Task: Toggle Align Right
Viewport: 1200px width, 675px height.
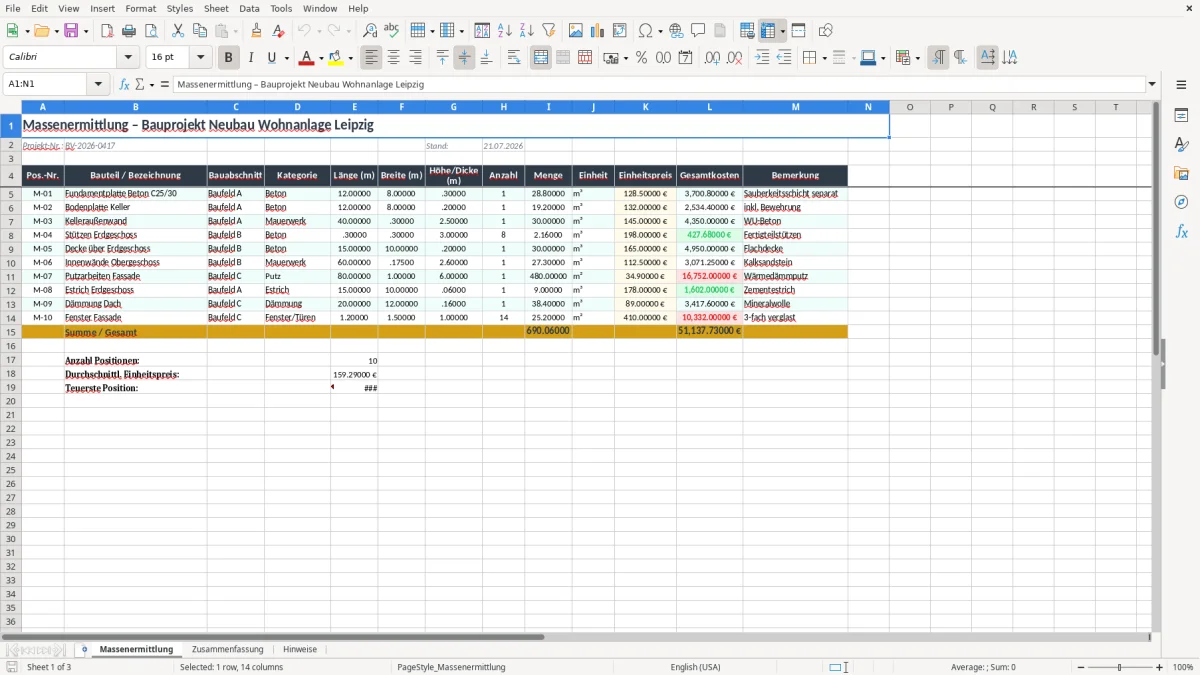Action: click(x=415, y=58)
